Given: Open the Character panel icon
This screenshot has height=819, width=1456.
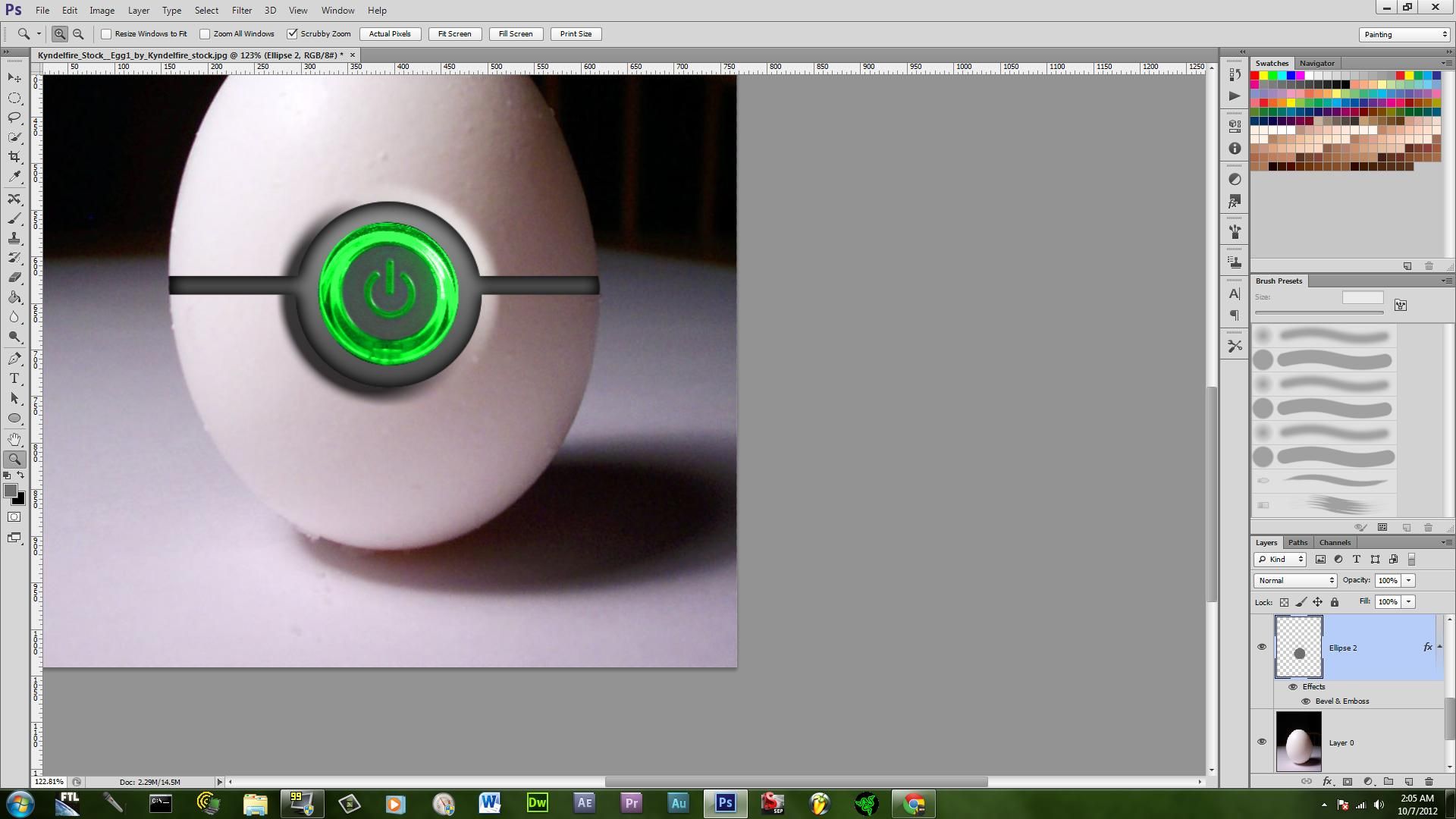Looking at the screenshot, I should [1234, 295].
